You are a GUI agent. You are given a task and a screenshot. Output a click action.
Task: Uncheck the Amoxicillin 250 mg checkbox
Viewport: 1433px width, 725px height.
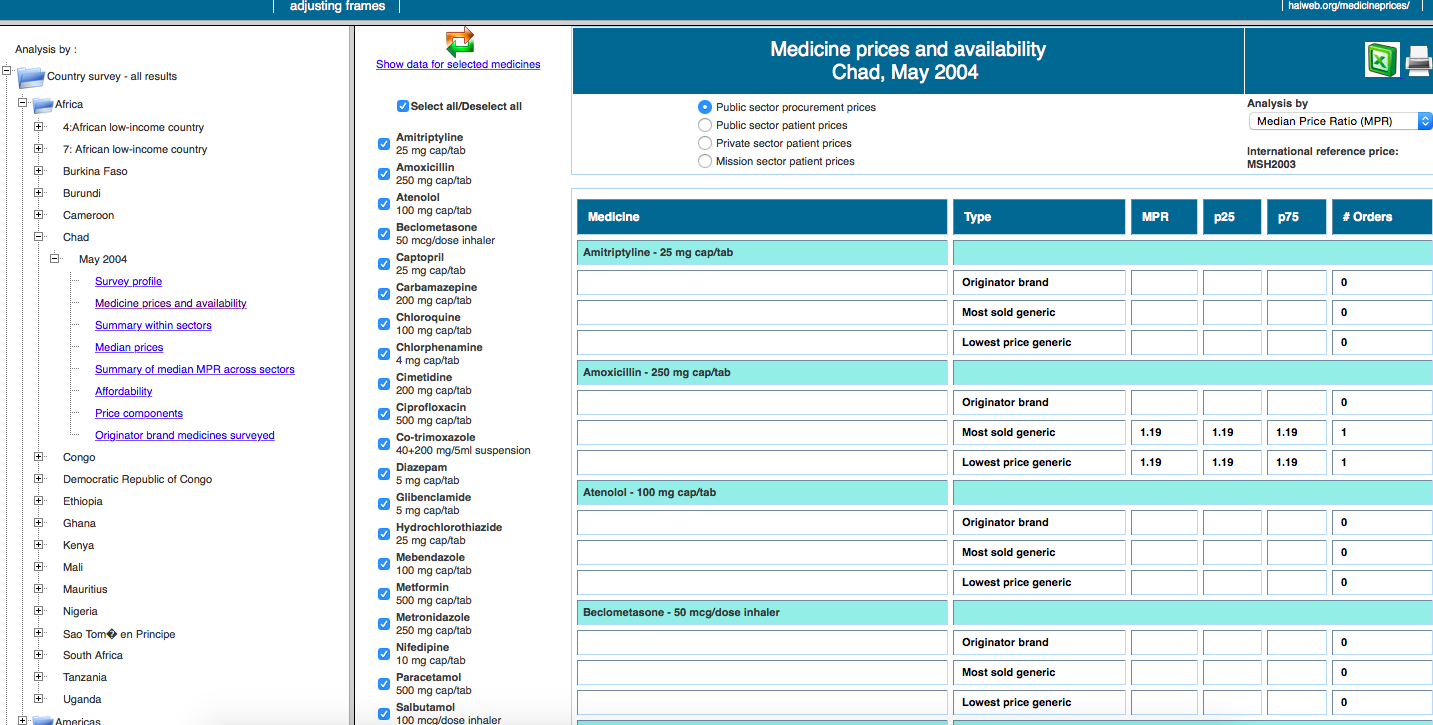pos(384,174)
